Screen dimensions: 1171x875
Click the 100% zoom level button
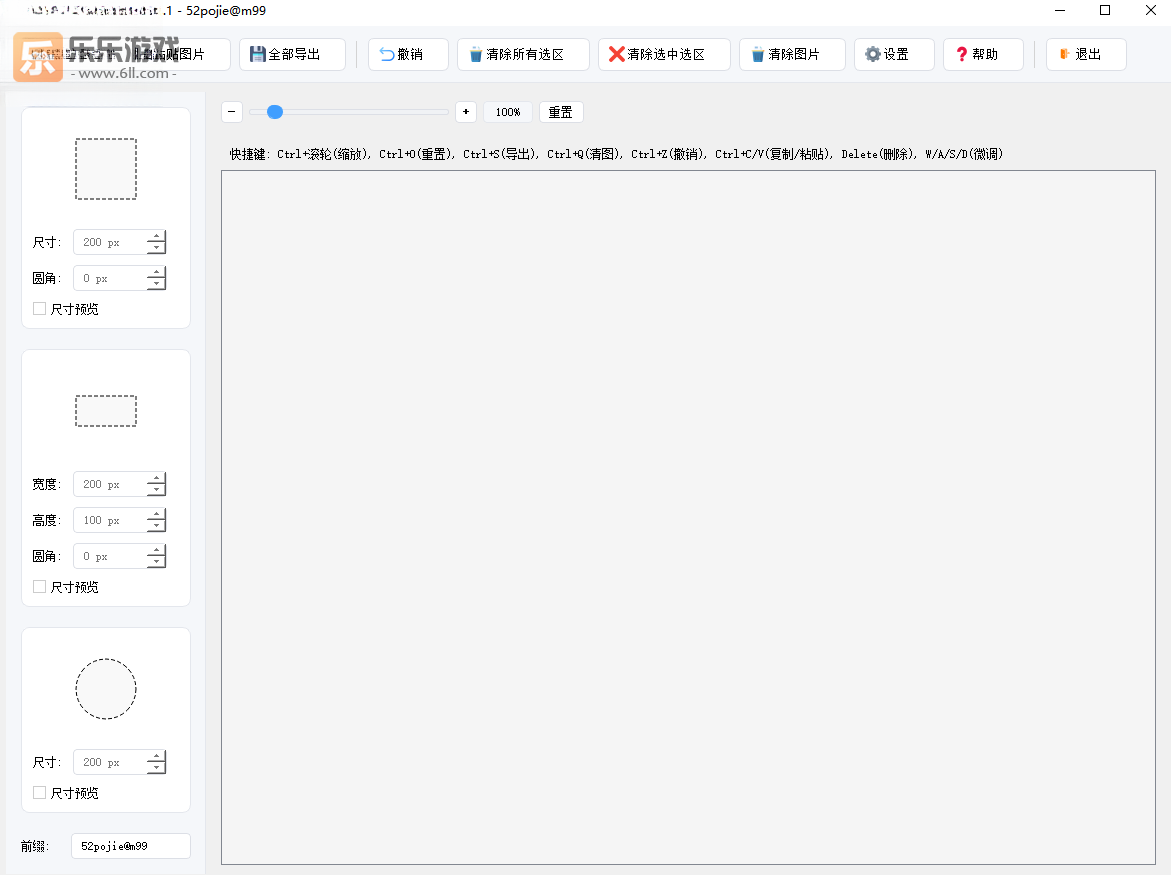coord(508,112)
